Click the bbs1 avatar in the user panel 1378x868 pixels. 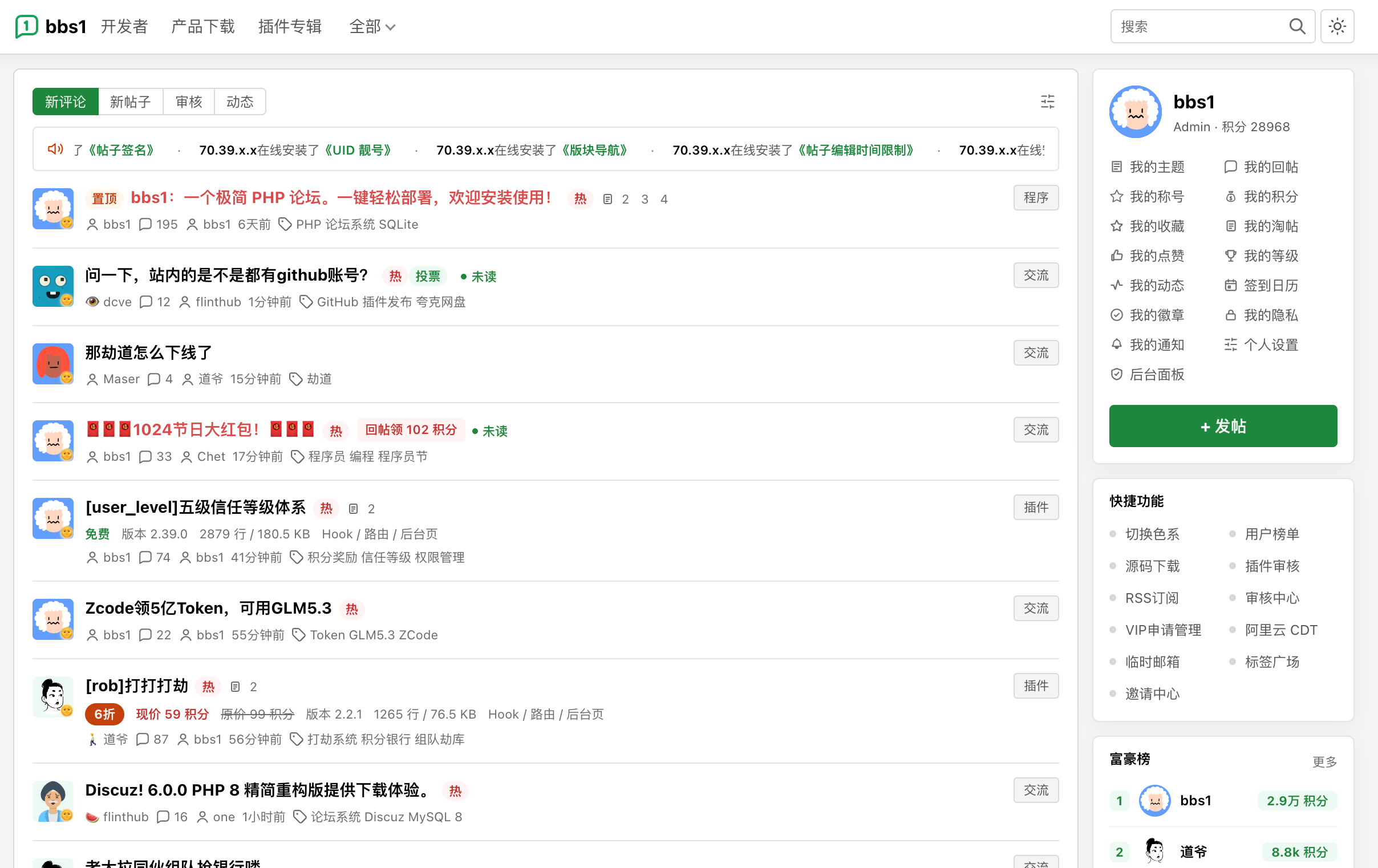coord(1136,112)
